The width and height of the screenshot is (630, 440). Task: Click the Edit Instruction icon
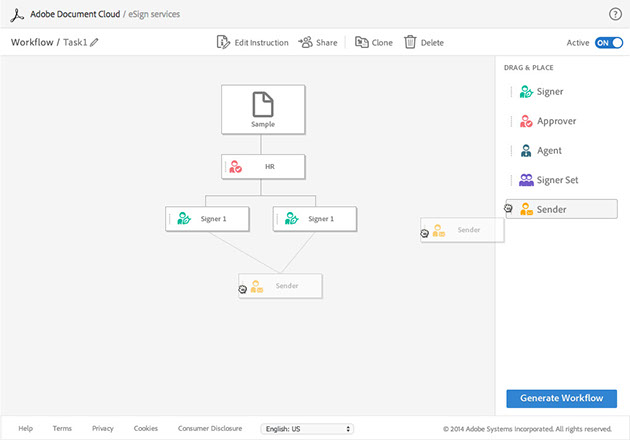tap(224, 43)
